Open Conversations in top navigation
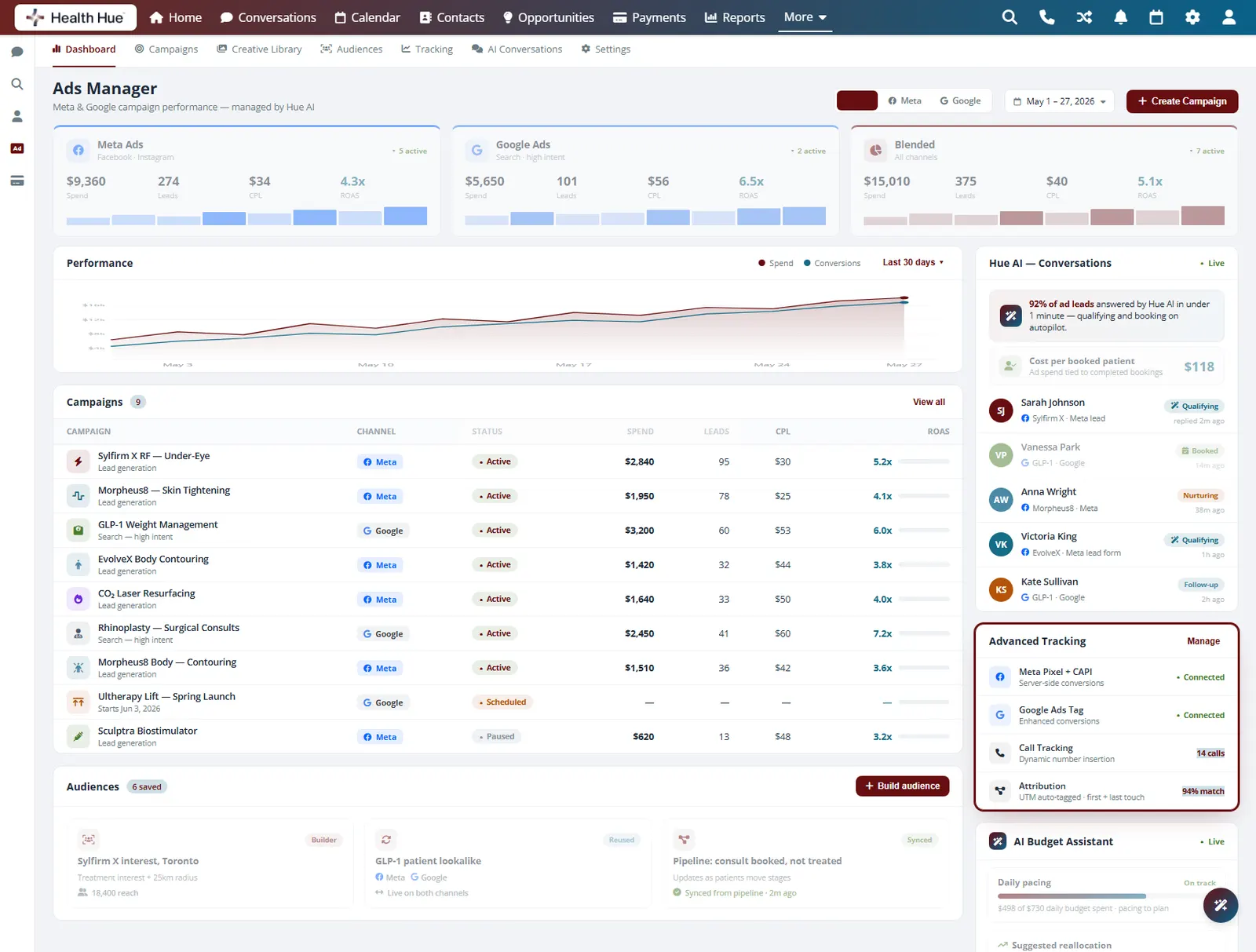Viewport: 1256px width, 952px height. (x=268, y=17)
